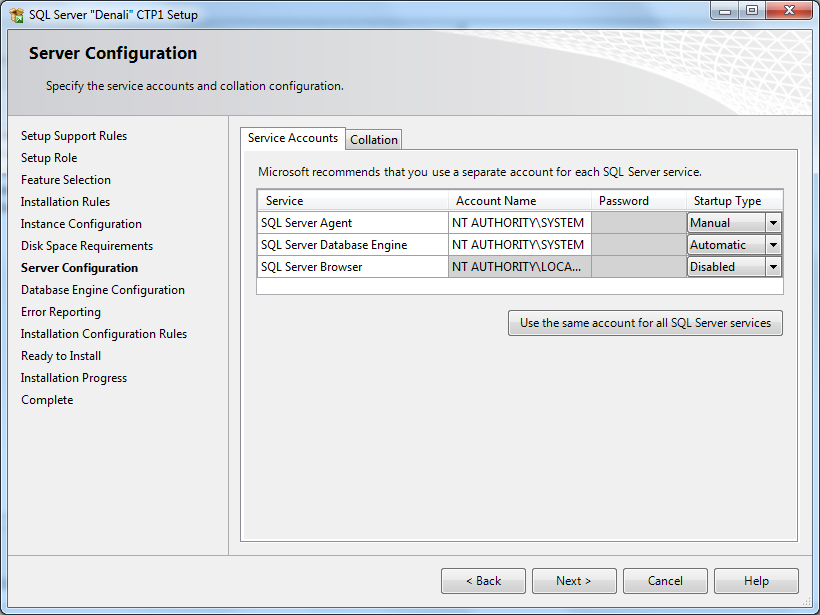Click the Installation Configuration Rules step
This screenshot has height=615, width=820.
(104, 334)
